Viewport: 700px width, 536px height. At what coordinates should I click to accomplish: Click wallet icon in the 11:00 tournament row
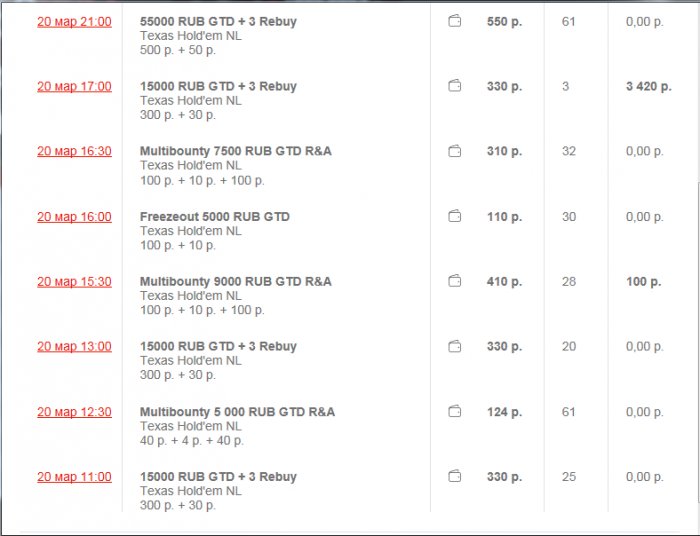pyautogui.click(x=455, y=476)
